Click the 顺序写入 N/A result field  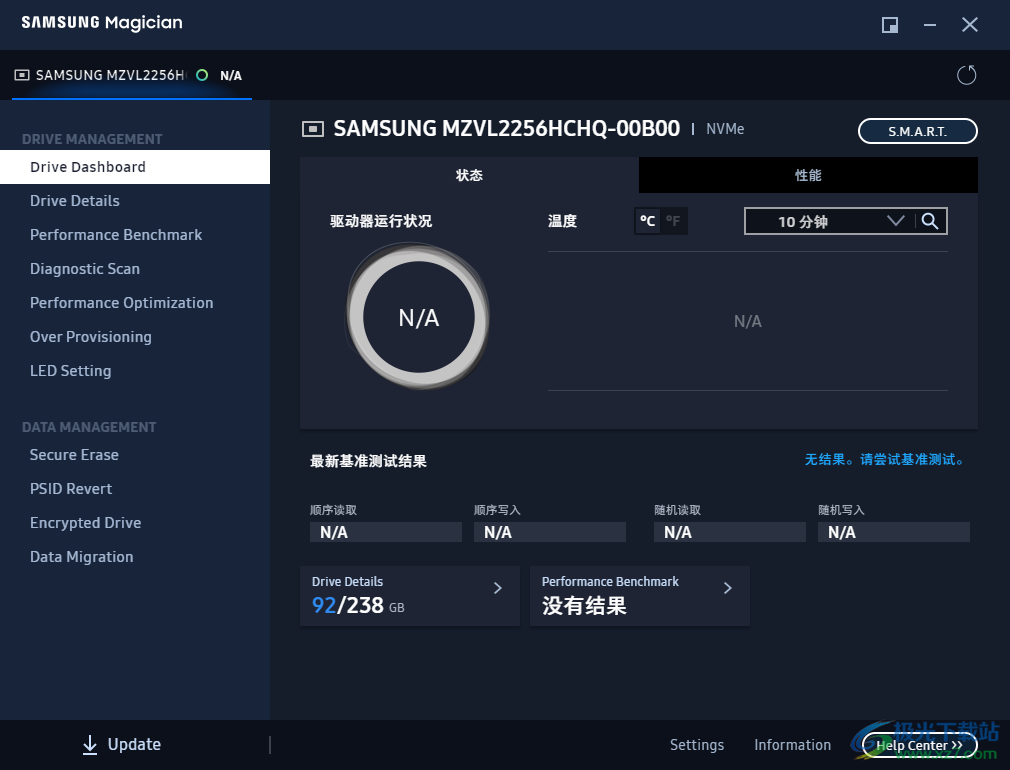(550, 532)
